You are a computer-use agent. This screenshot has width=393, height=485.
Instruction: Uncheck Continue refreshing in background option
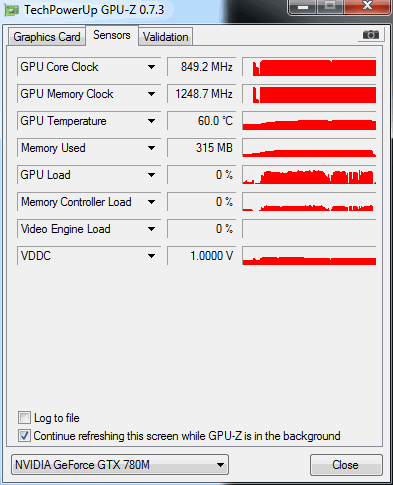24,436
